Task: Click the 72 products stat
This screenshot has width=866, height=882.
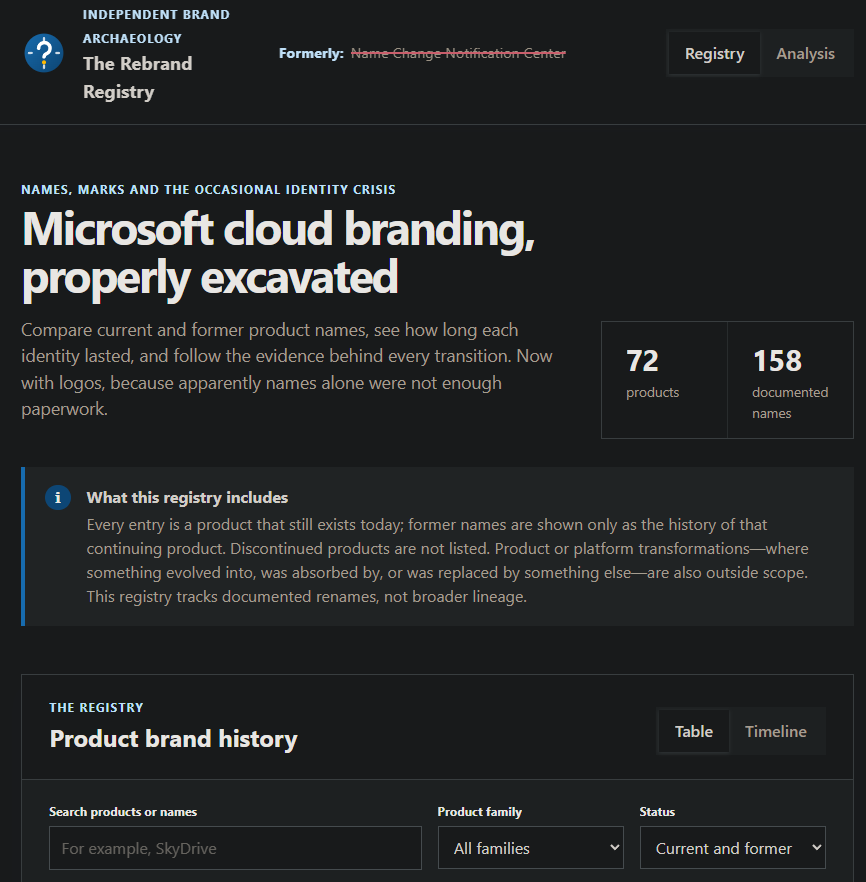Action: [664, 380]
